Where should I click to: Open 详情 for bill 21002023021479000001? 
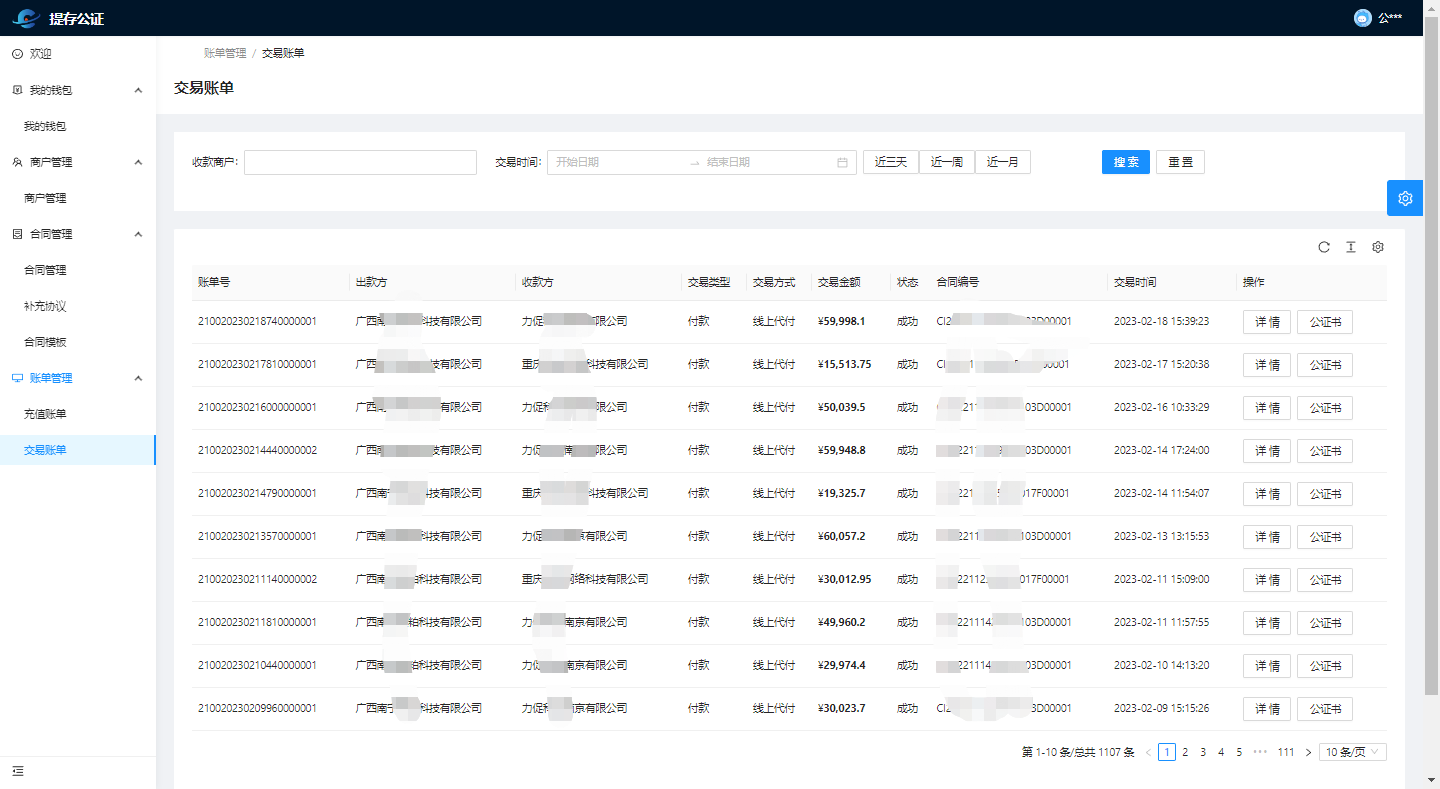tap(1267, 494)
